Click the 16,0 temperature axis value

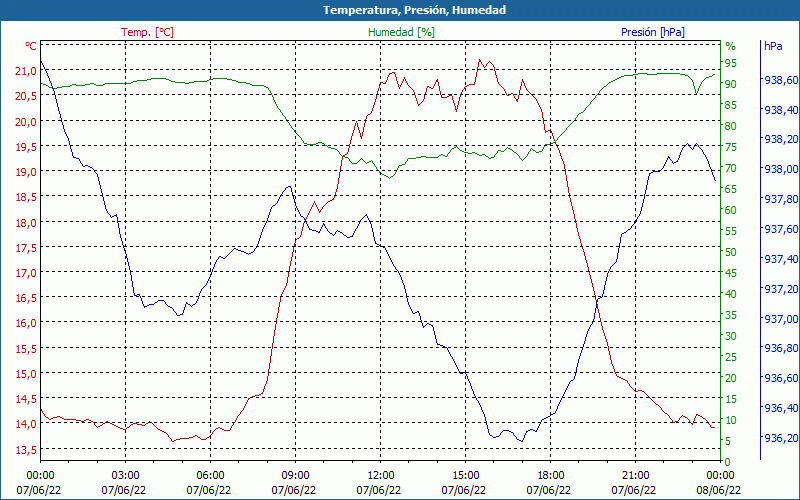click(x=26, y=323)
